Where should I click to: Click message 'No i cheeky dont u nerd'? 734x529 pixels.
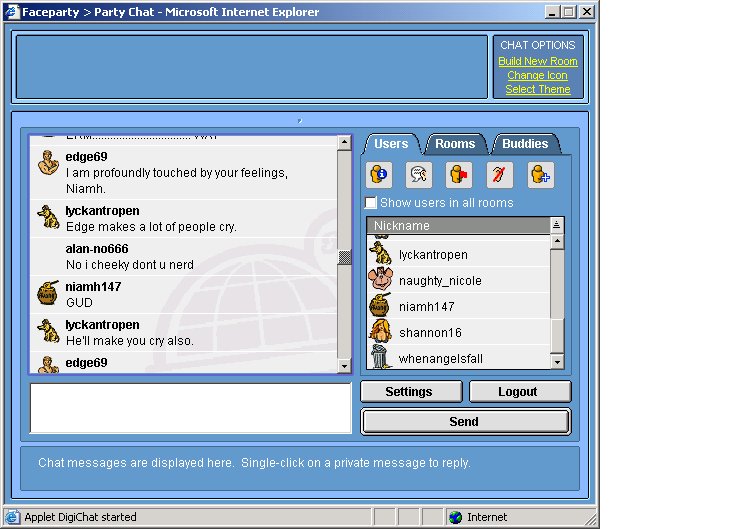(130, 265)
